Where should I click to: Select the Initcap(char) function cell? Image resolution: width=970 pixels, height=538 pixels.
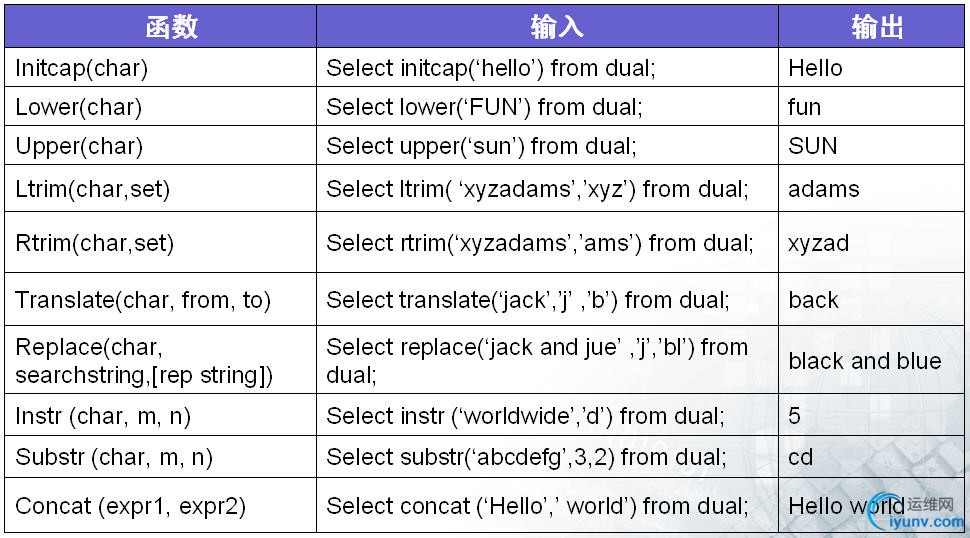pos(160,67)
